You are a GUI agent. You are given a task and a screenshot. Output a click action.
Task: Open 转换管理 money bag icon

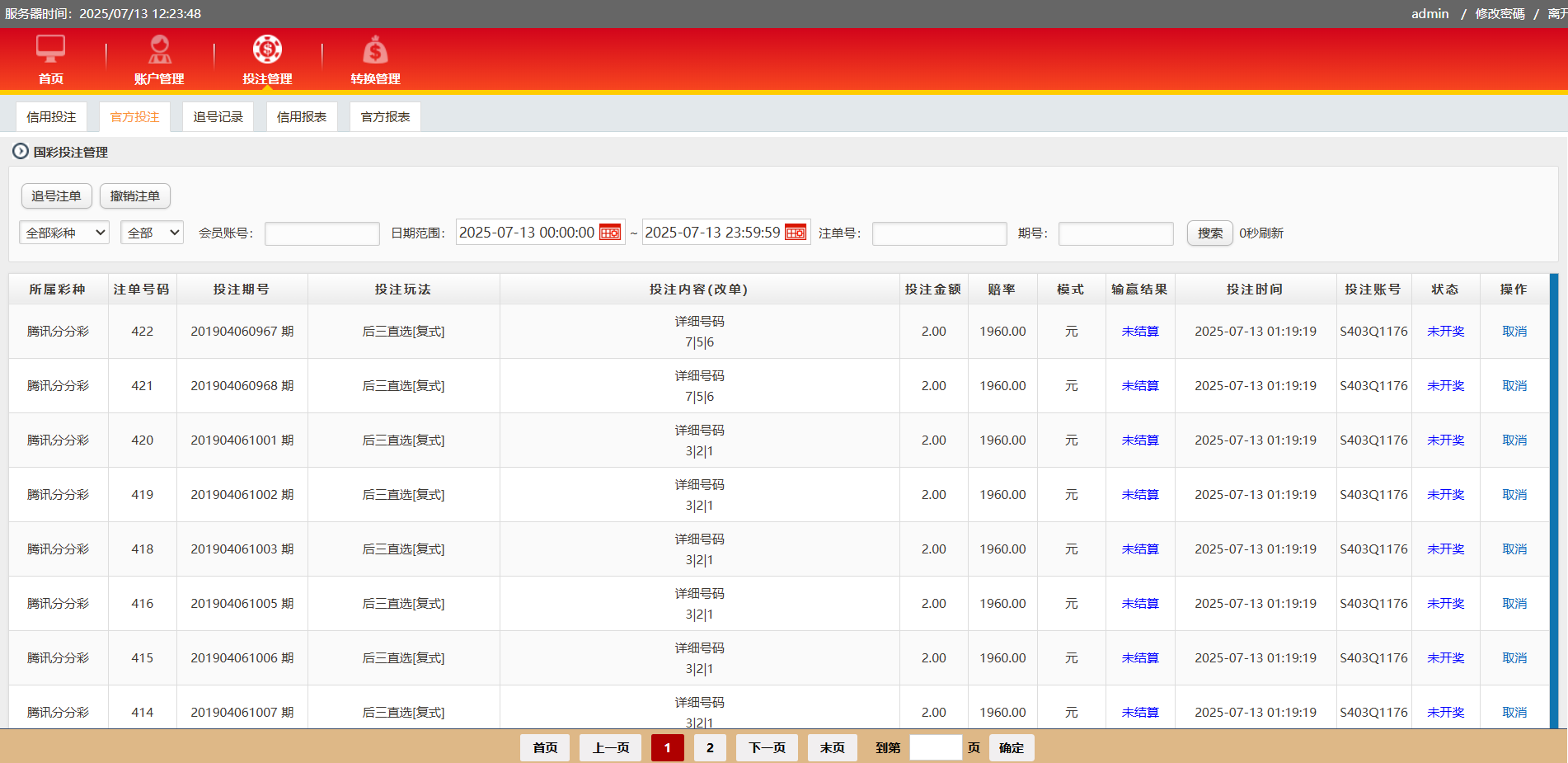(375, 51)
